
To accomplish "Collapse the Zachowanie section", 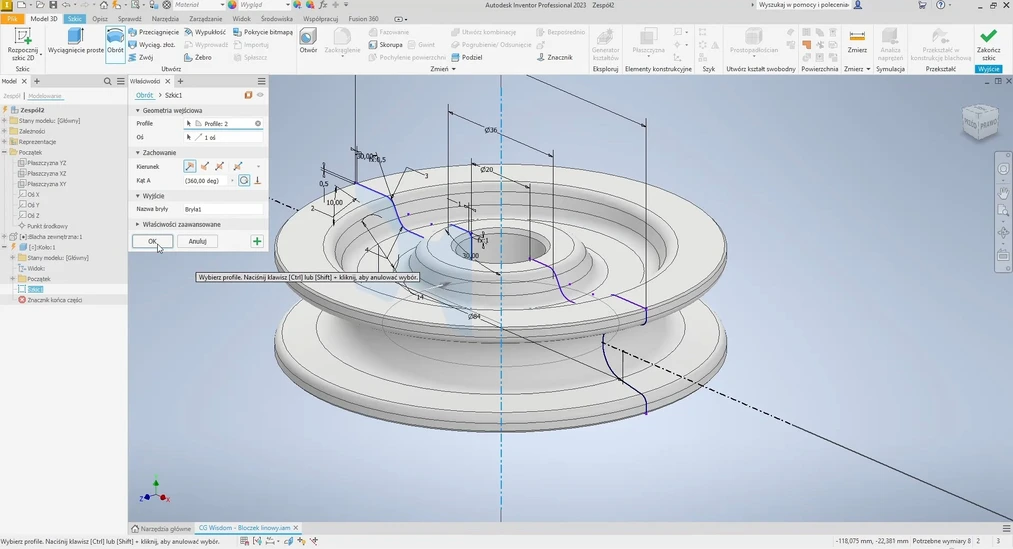I will [138, 152].
